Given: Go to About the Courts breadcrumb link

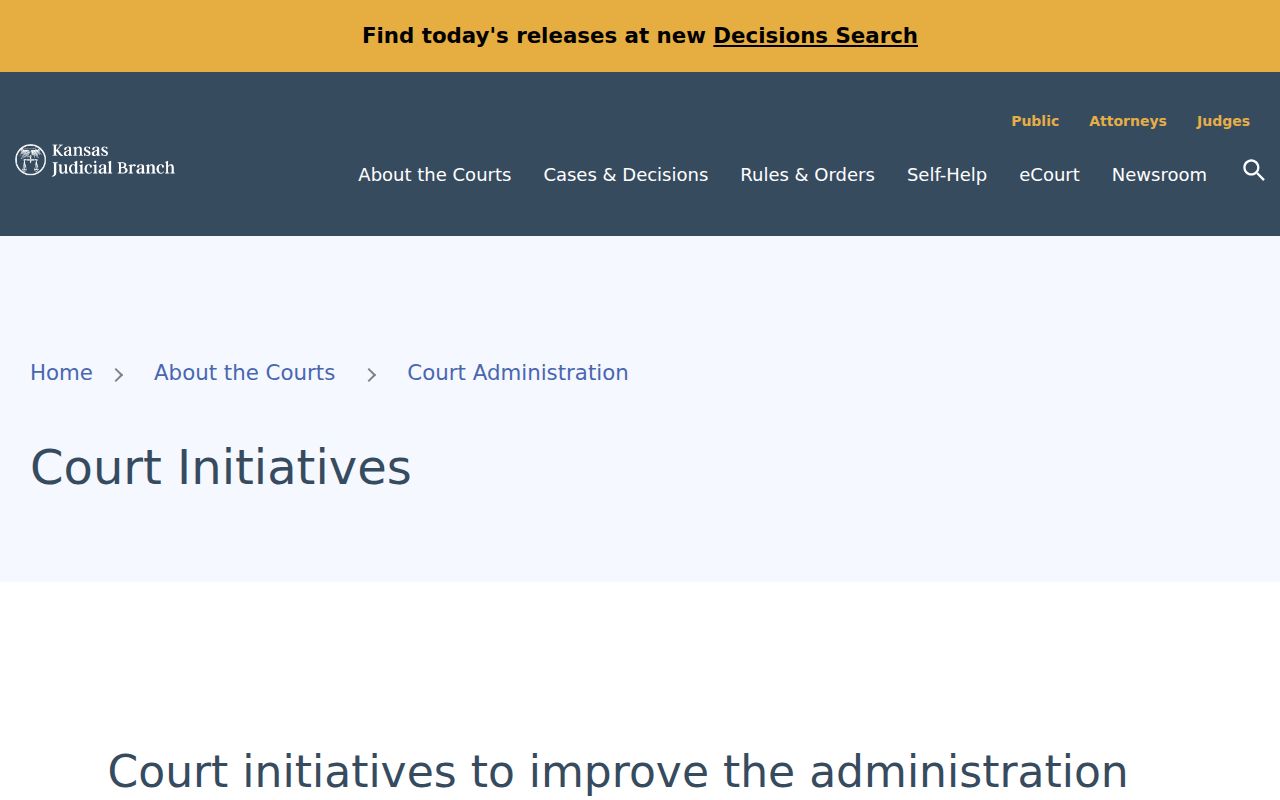Looking at the screenshot, I should [245, 373].
